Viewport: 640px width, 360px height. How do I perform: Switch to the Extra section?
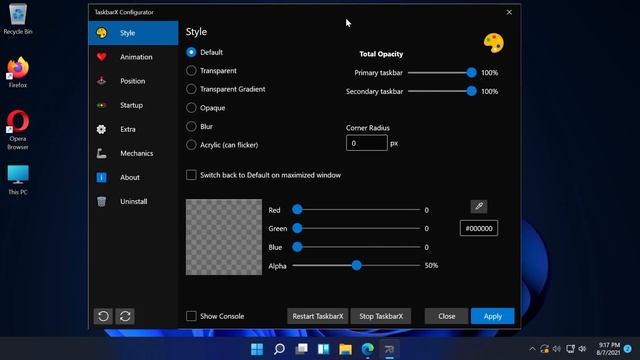(x=133, y=129)
